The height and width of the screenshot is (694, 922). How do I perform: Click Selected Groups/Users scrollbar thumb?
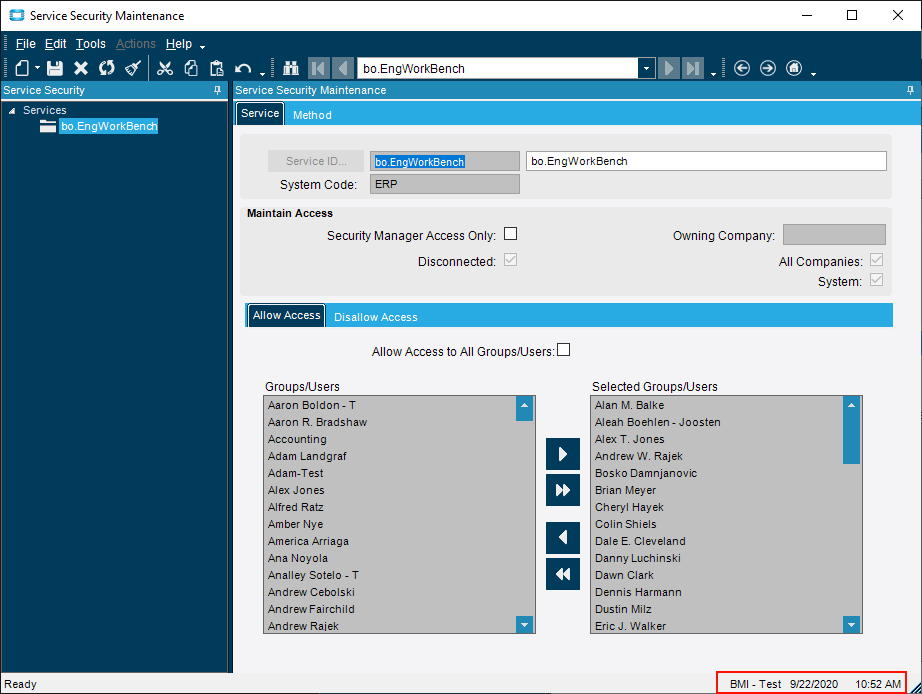pyautogui.click(x=851, y=438)
